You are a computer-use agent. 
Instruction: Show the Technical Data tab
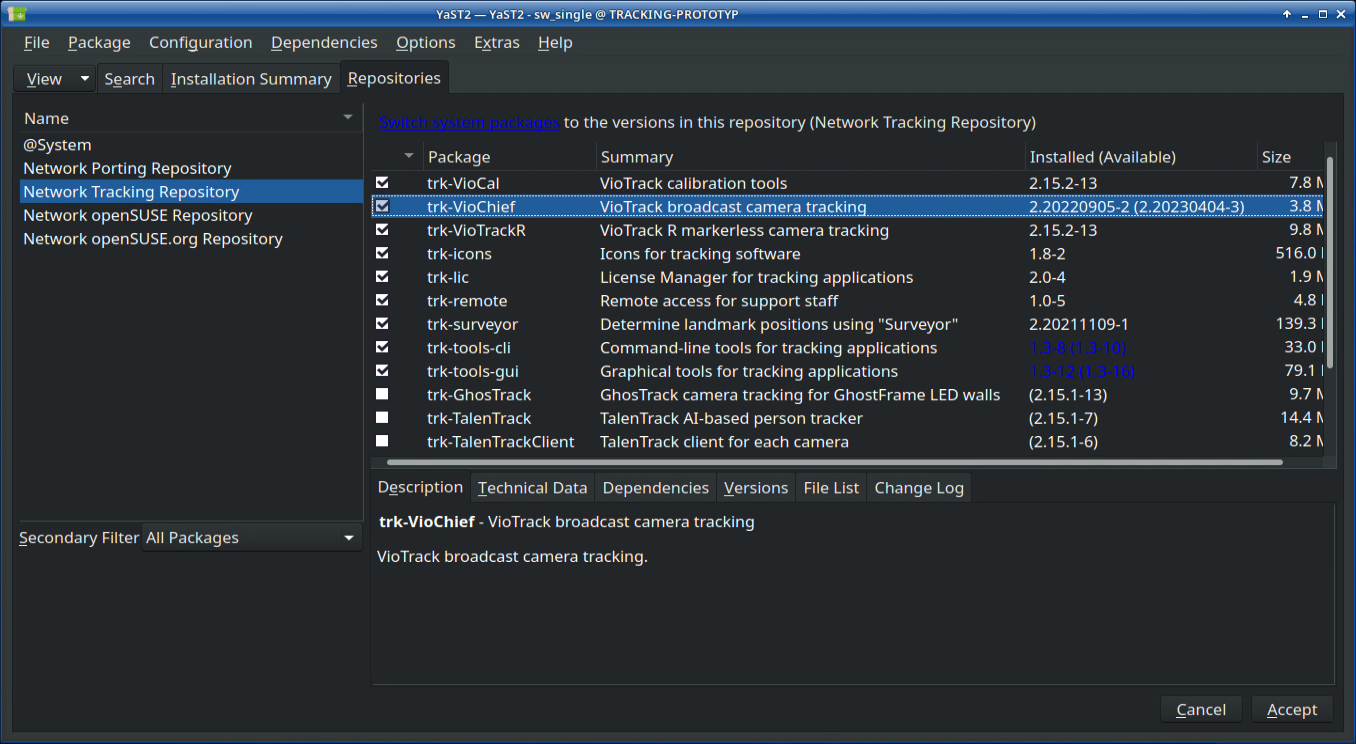(532, 488)
